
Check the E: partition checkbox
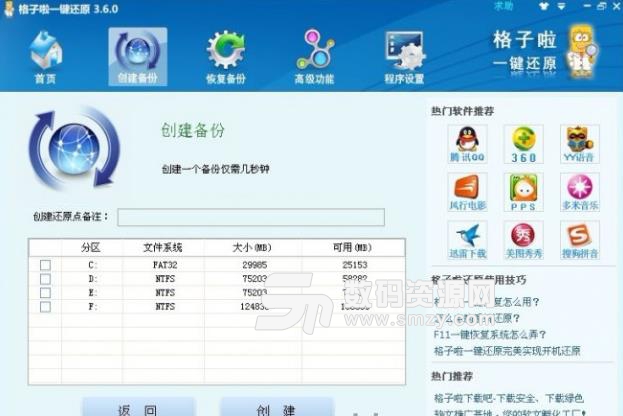[x=45, y=293]
